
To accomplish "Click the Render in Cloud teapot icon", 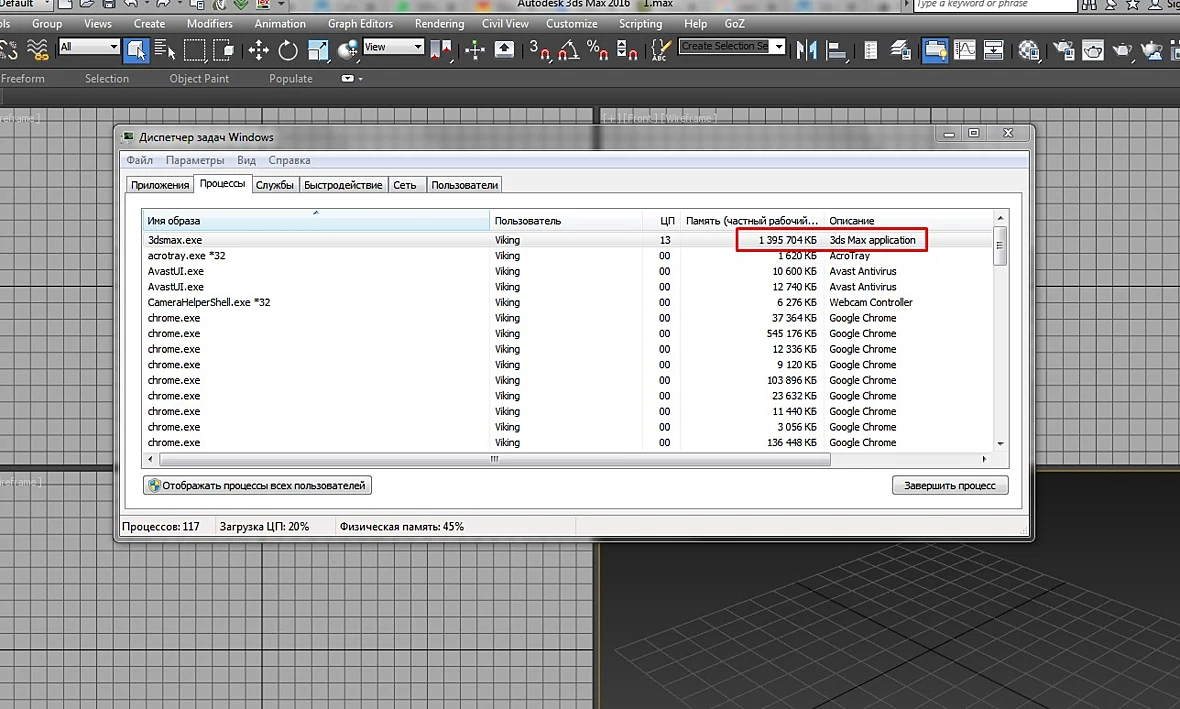I will pos(1151,50).
